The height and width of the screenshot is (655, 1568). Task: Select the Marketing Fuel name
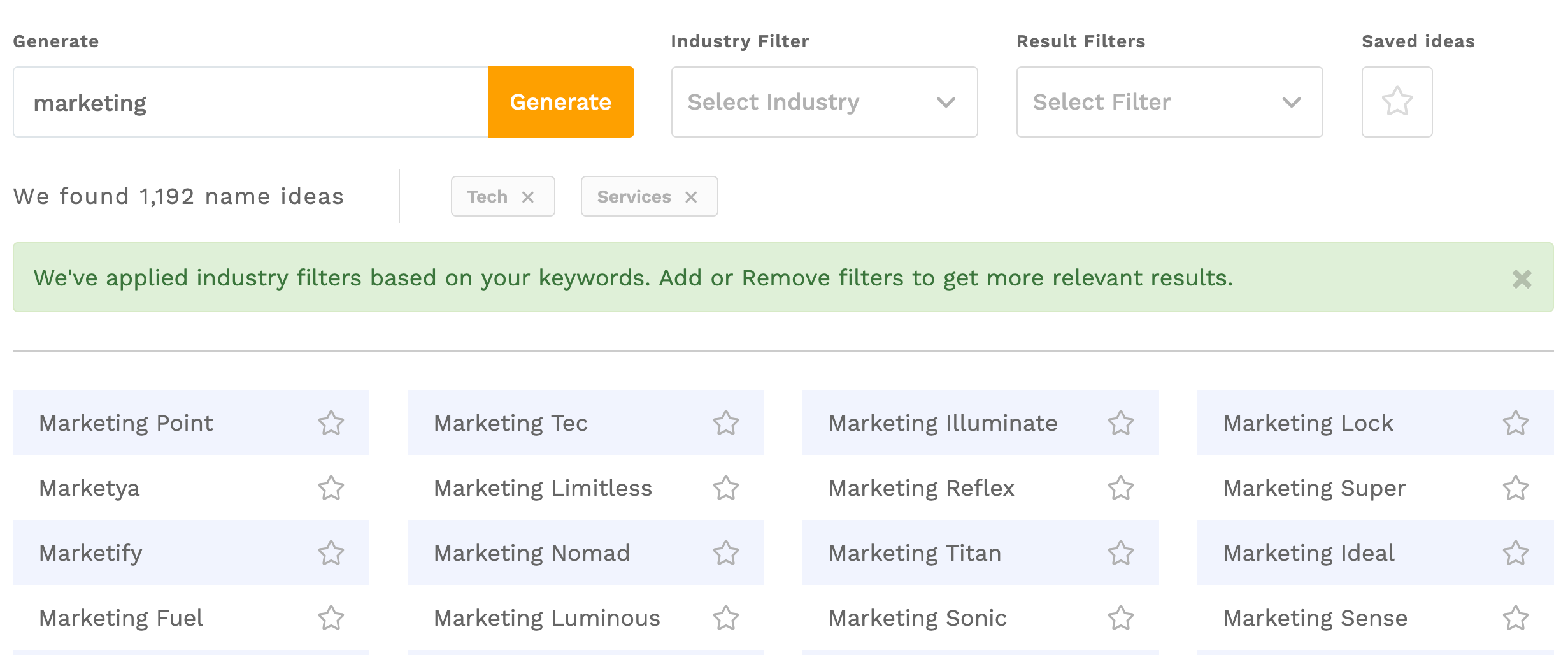121,618
